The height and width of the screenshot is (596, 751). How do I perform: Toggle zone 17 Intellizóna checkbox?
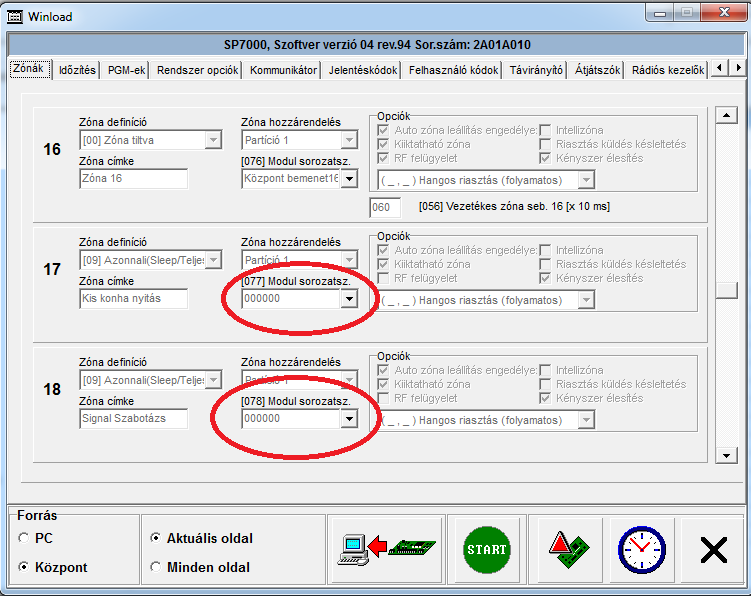(x=545, y=250)
